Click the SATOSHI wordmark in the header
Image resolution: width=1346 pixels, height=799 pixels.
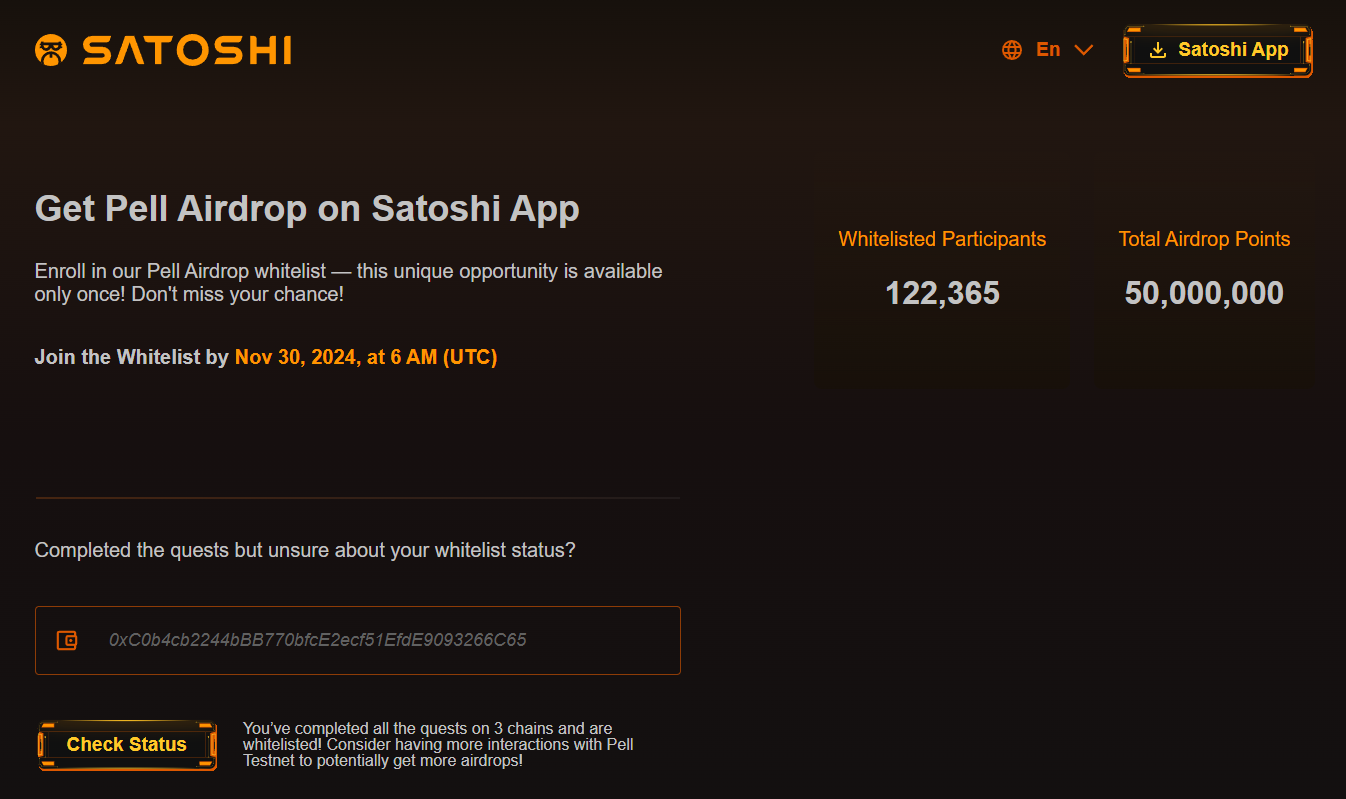[x=187, y=50]
